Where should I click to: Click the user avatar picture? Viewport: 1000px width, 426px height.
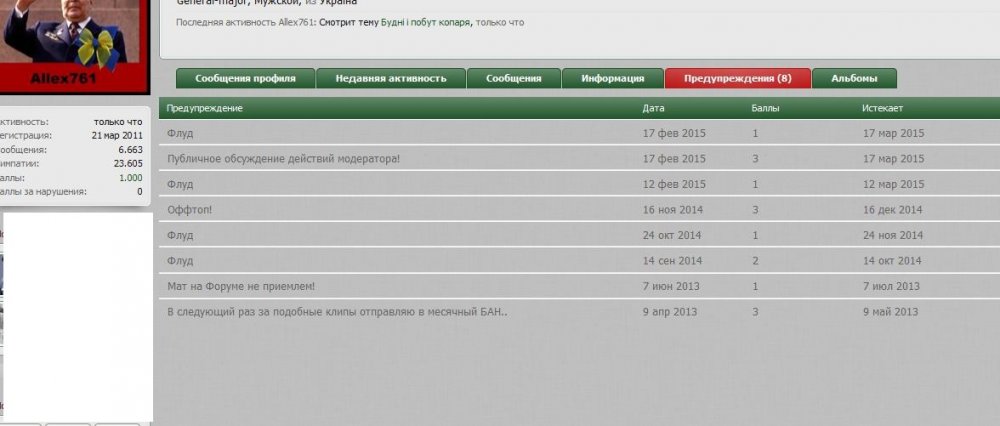point(70,32)
